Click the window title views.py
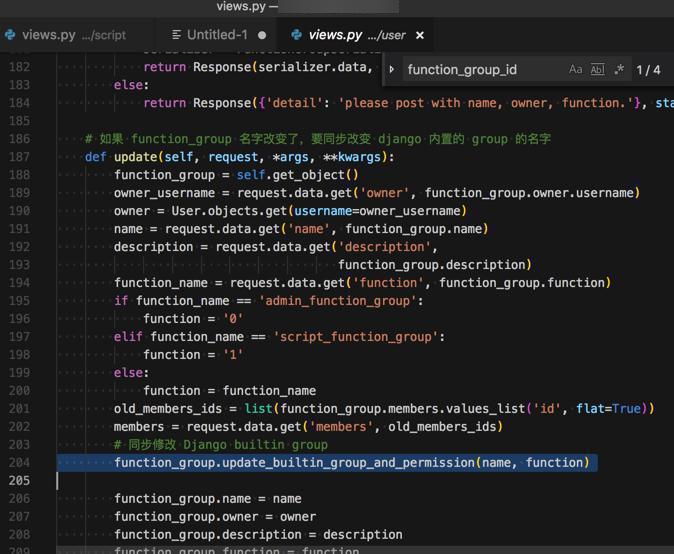 coord(240,6)
